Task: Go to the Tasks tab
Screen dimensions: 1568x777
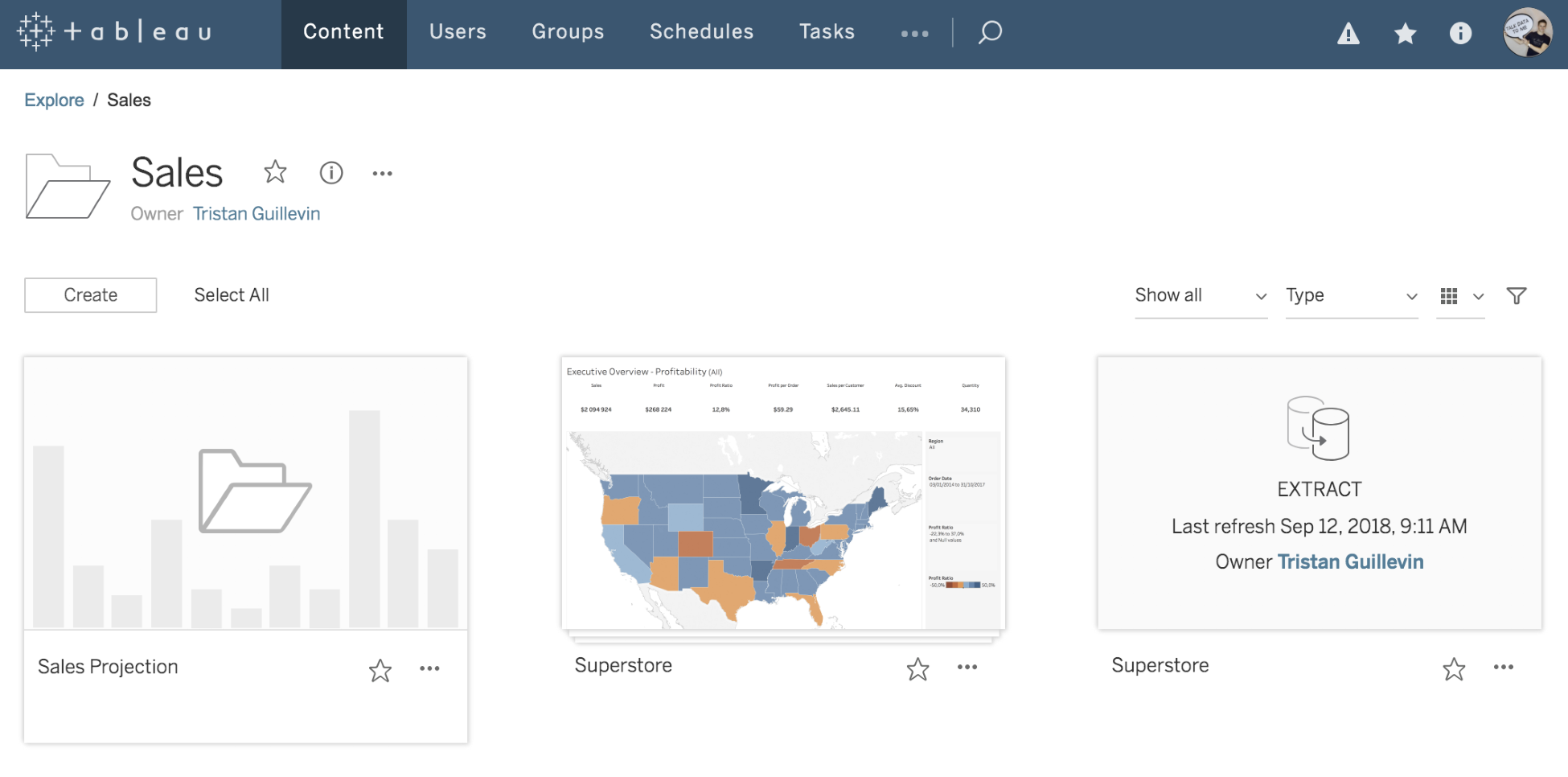Action: (x=827, y=32)
